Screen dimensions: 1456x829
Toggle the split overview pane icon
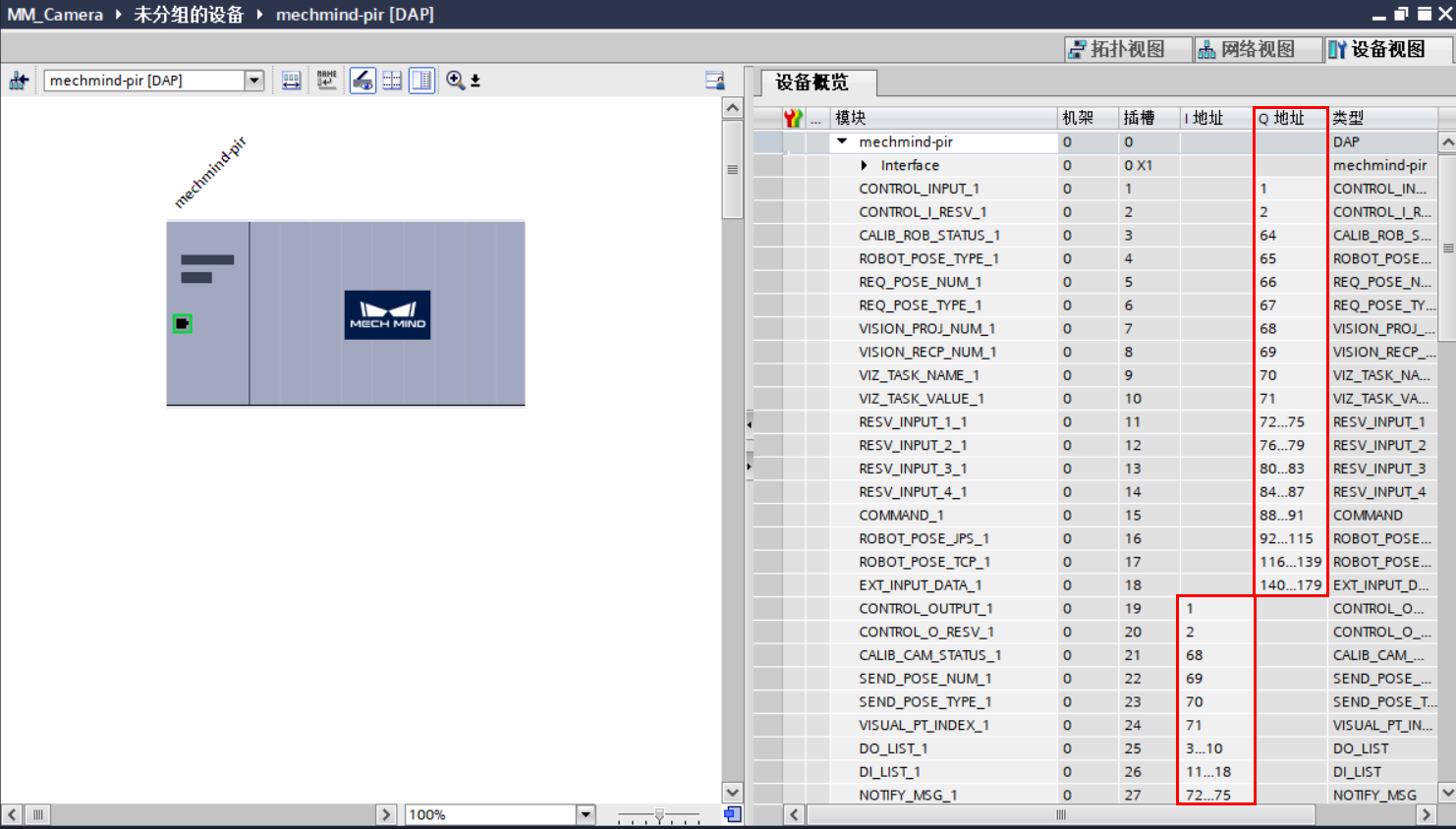point(422,80)
